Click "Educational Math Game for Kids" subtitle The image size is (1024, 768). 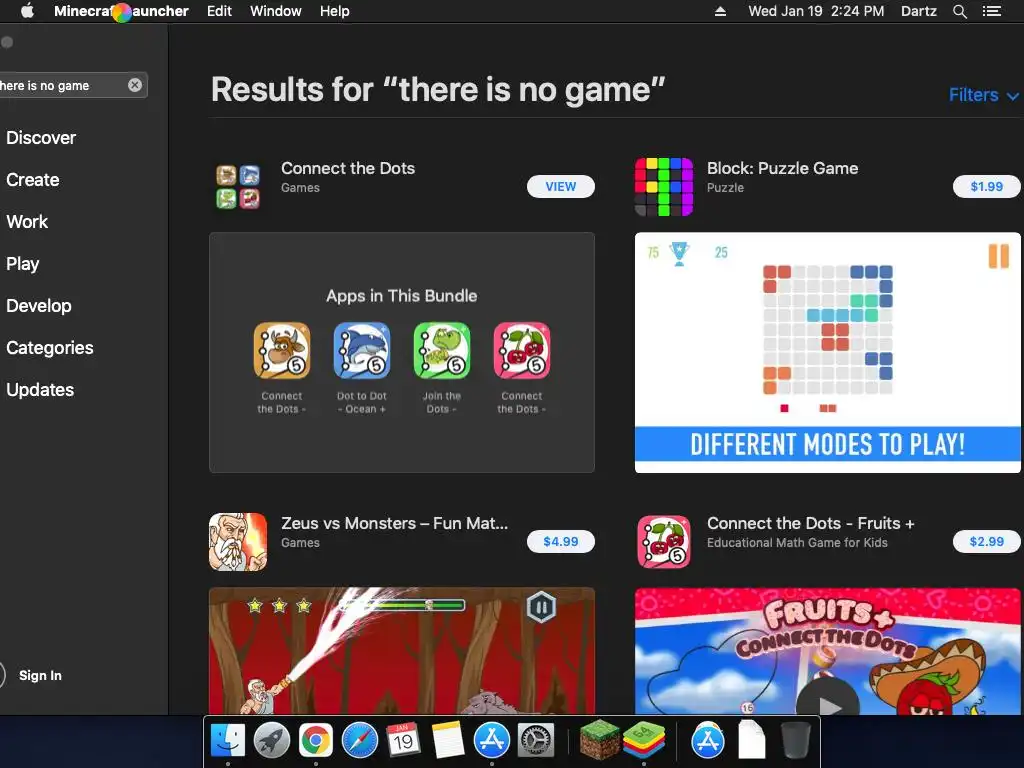[797, 543]
